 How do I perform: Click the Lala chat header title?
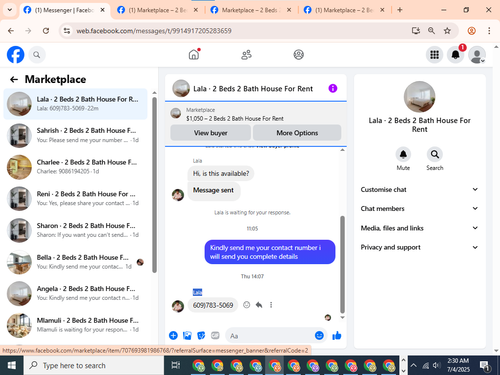click(253, 89)
